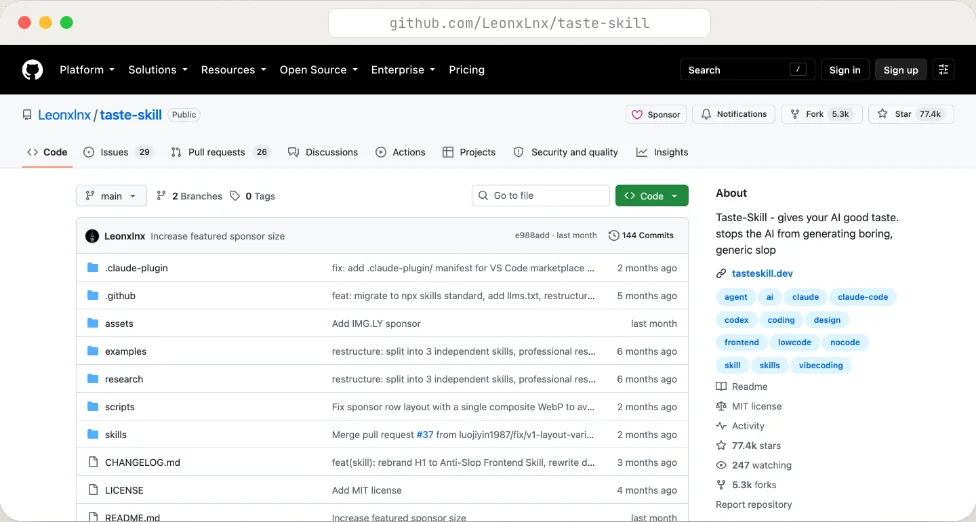Click the Notifications bell button

pyautogui.click(x=734, y=114)
